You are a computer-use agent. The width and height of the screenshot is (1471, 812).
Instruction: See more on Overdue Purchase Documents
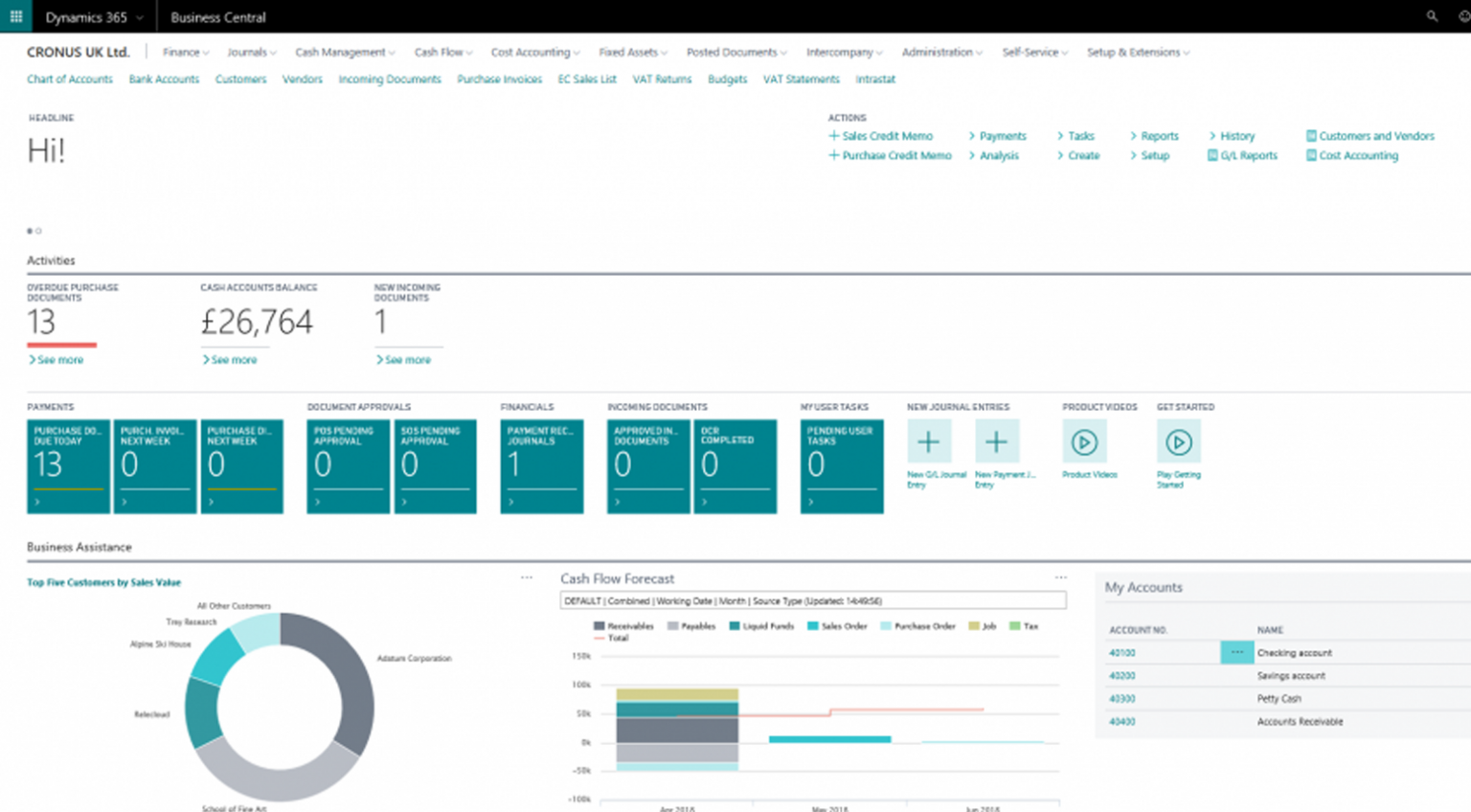pyautogui.click(x=57, y=360)
